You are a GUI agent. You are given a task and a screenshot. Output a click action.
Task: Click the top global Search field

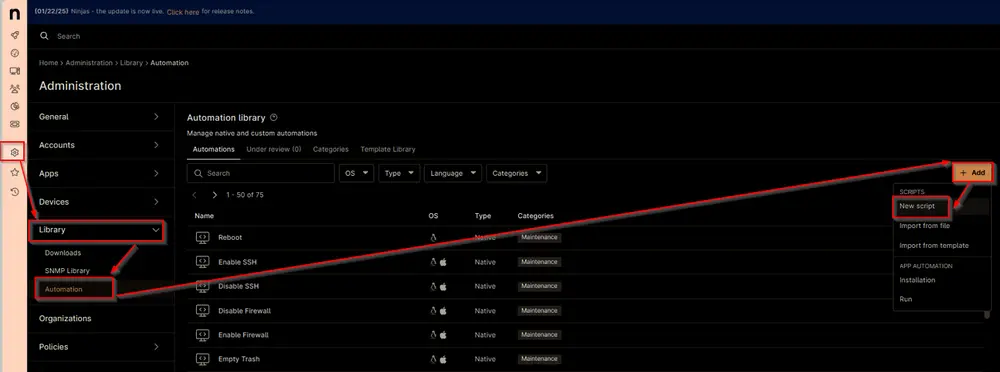68,36
